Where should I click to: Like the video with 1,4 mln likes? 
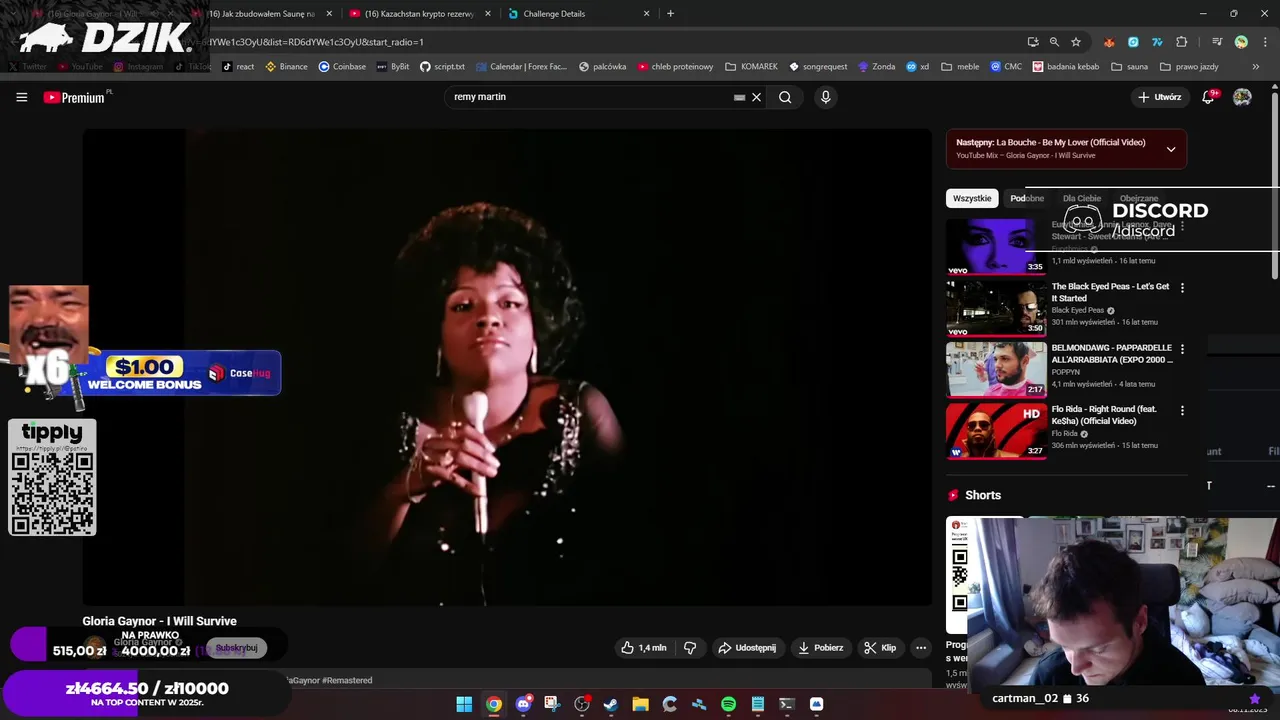pos(643,648)
